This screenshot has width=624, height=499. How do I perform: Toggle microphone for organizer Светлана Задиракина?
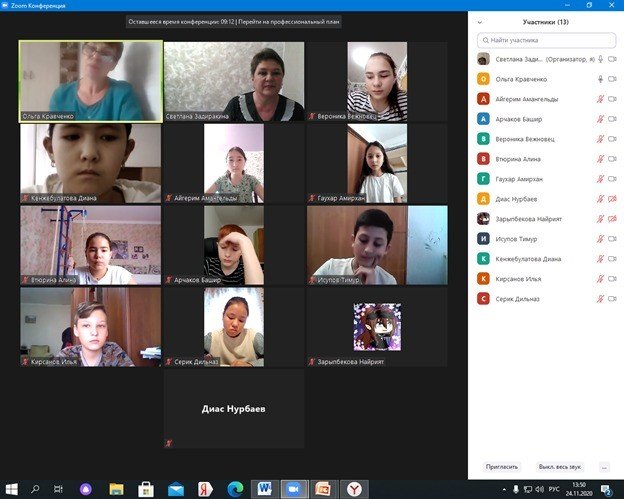(600, 59)
